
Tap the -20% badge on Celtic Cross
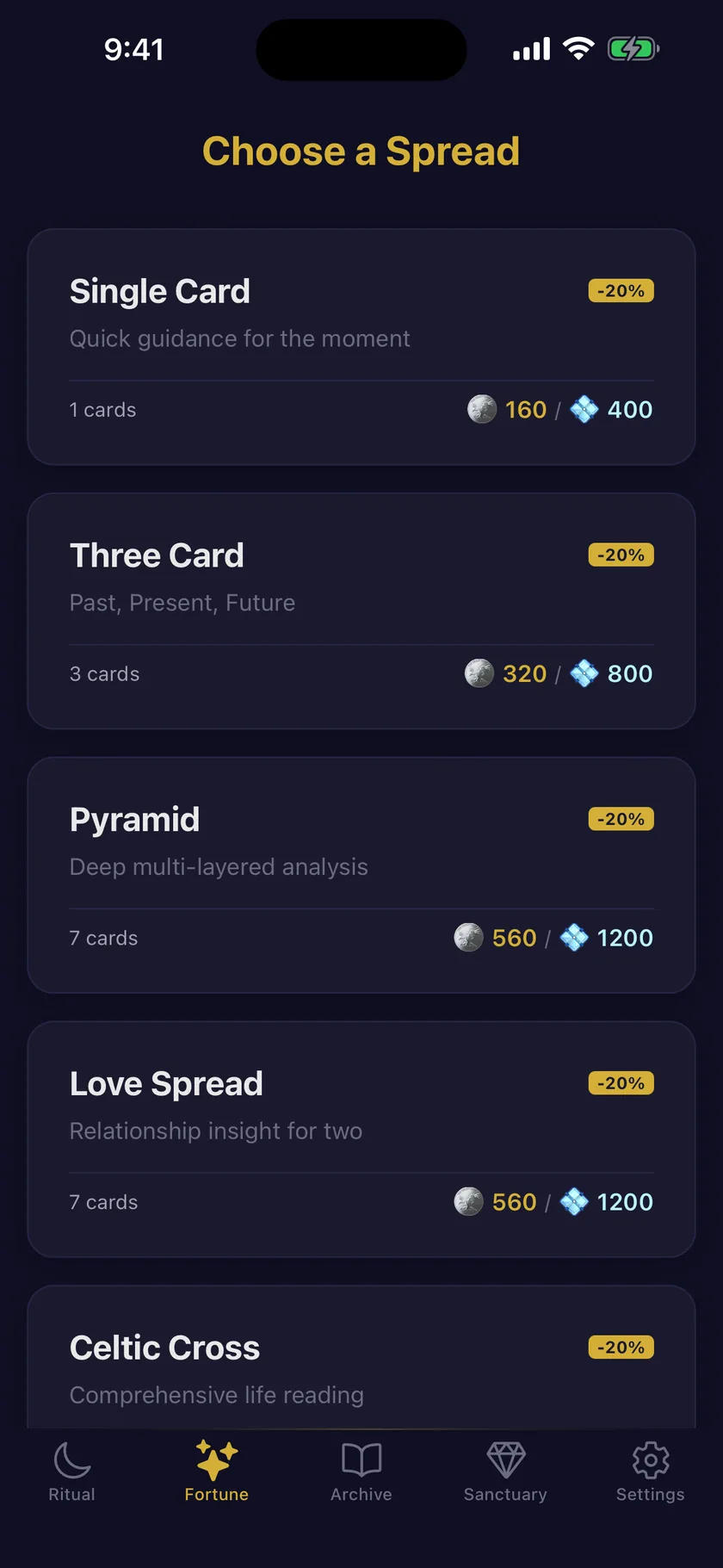pyautogui.click(x=621, y=1348)
